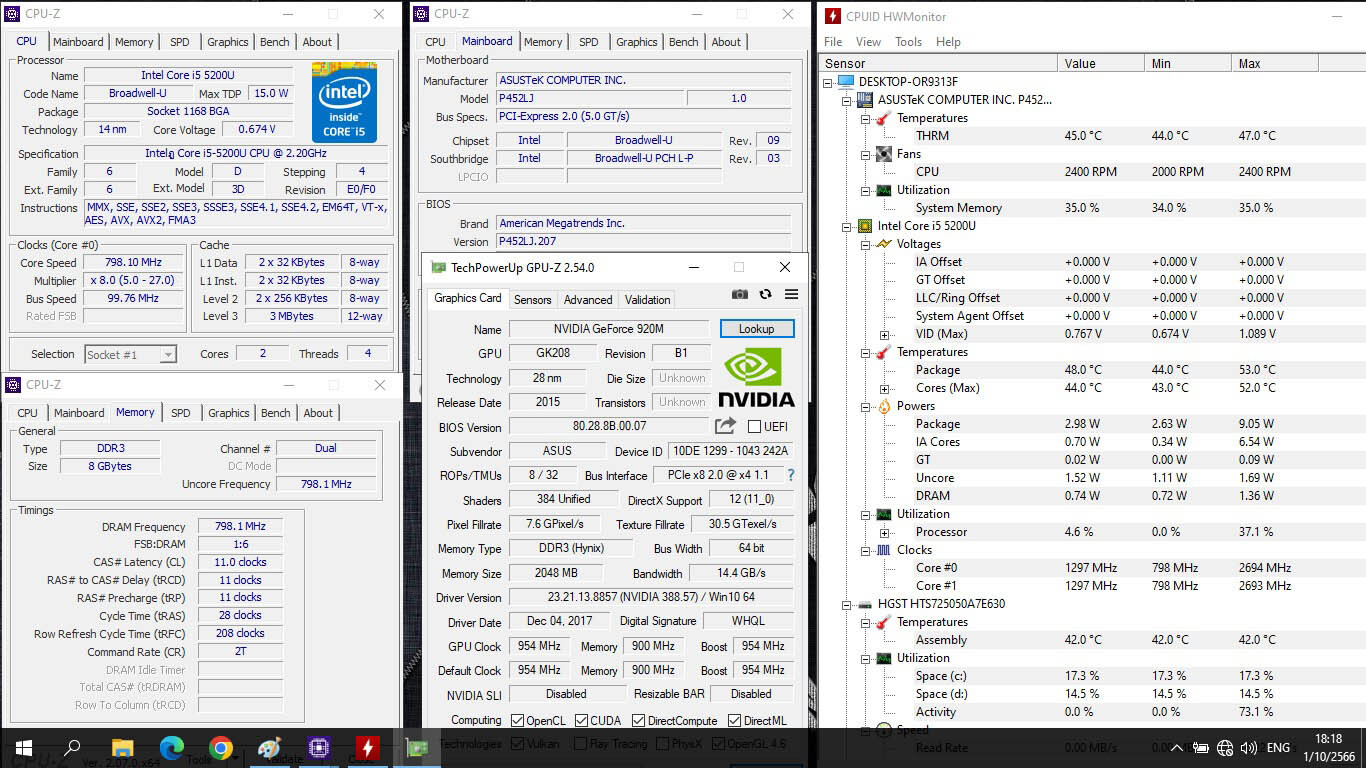Screen dimensions: 1366x768
Task: Click the Sensor column header in HWMonitor
Action: point(939,63)
